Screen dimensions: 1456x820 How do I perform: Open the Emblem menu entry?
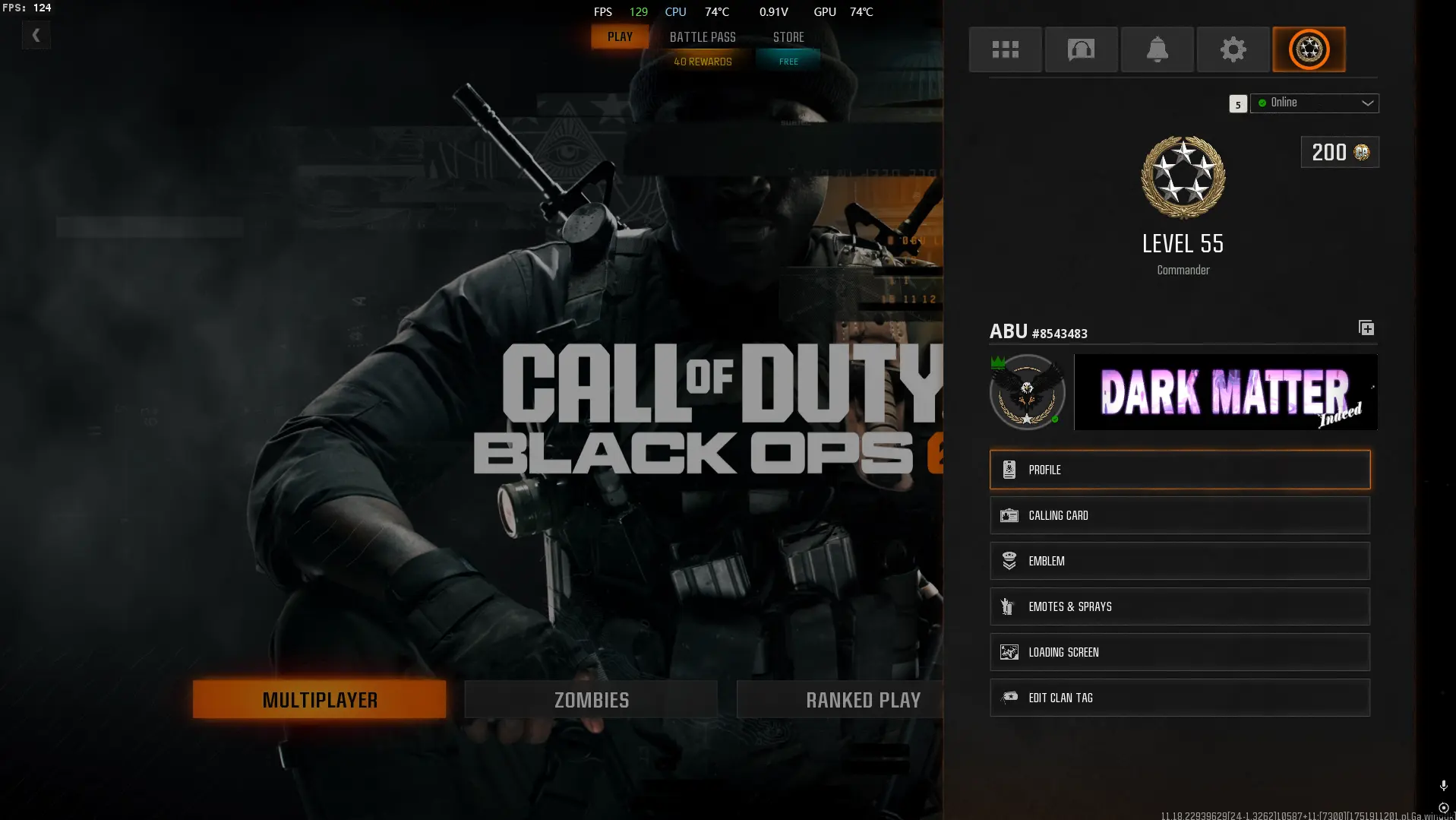[1180, 561]
